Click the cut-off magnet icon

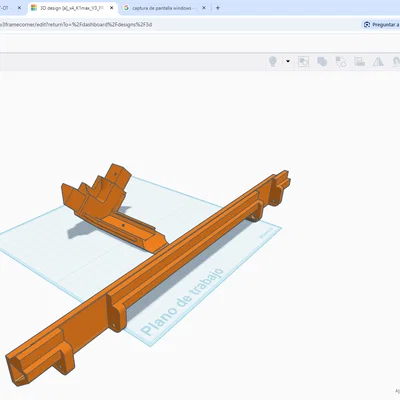coord(396,62)
